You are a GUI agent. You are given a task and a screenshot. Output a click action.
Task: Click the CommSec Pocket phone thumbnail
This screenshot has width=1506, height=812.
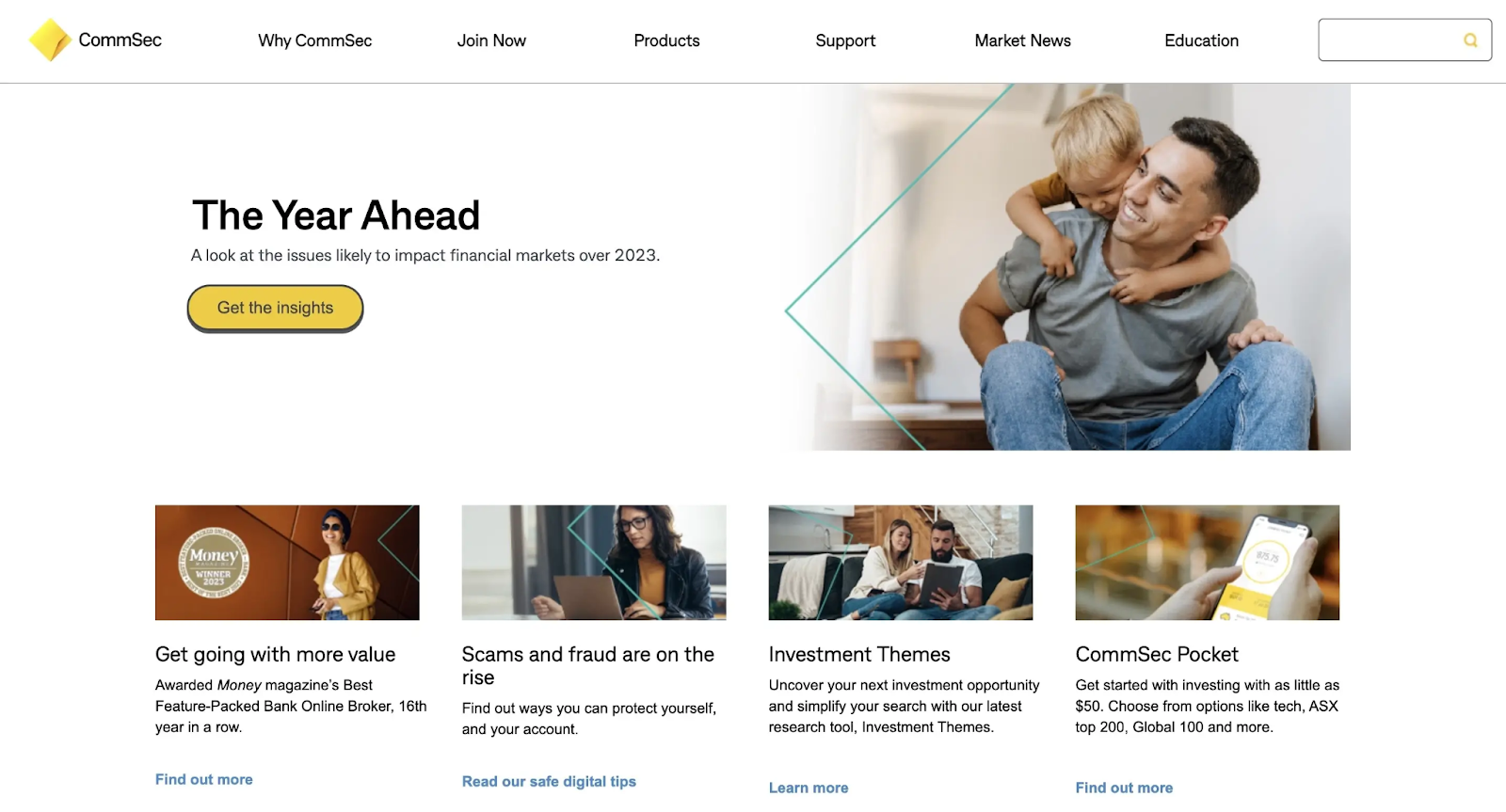tap(1208, 563)
